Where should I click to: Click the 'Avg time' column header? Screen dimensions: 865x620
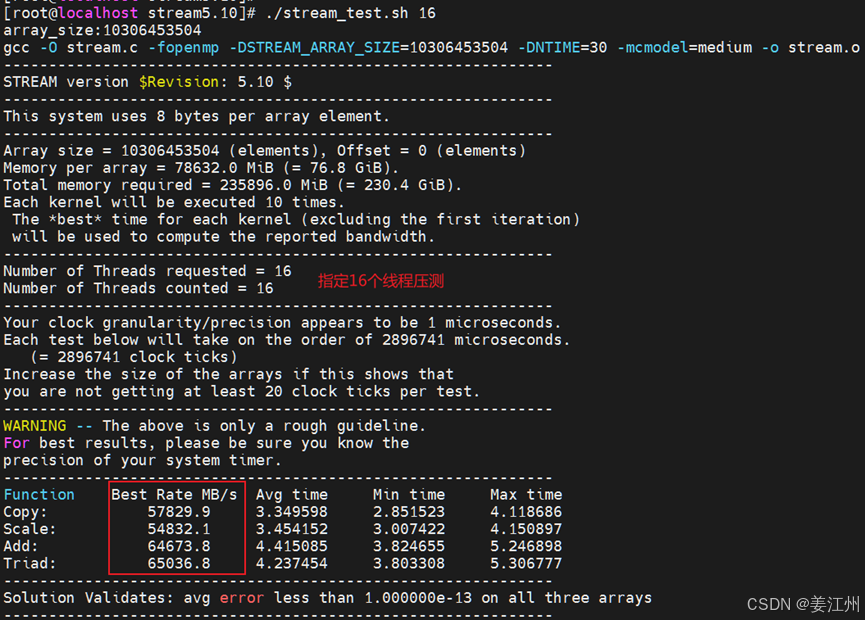pyautogui.click(x=292, y=494)
